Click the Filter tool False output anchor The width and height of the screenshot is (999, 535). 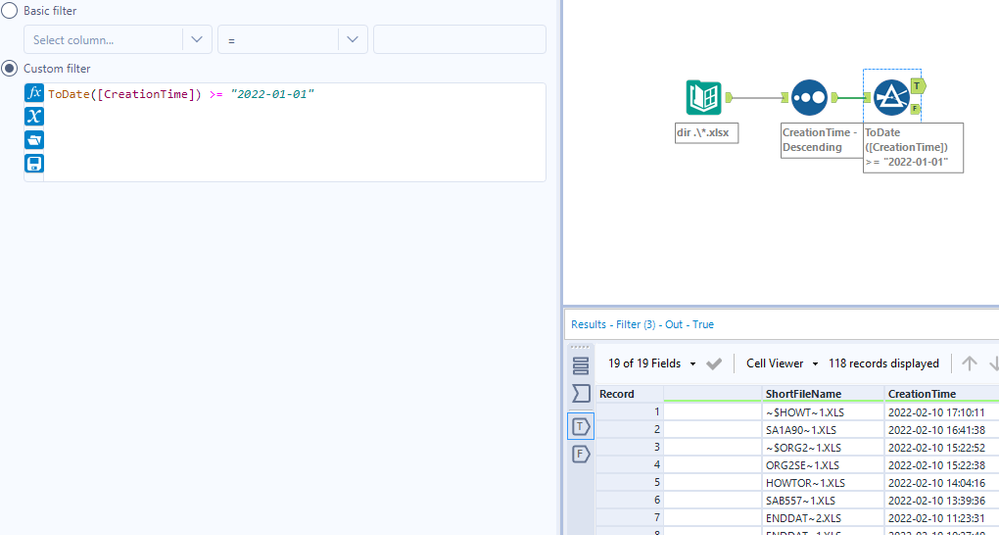point(915,109)
